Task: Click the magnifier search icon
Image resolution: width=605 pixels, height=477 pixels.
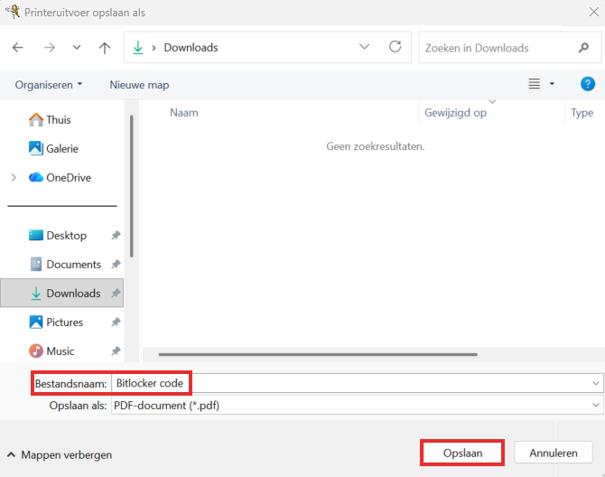Action: tap(584, 47)
